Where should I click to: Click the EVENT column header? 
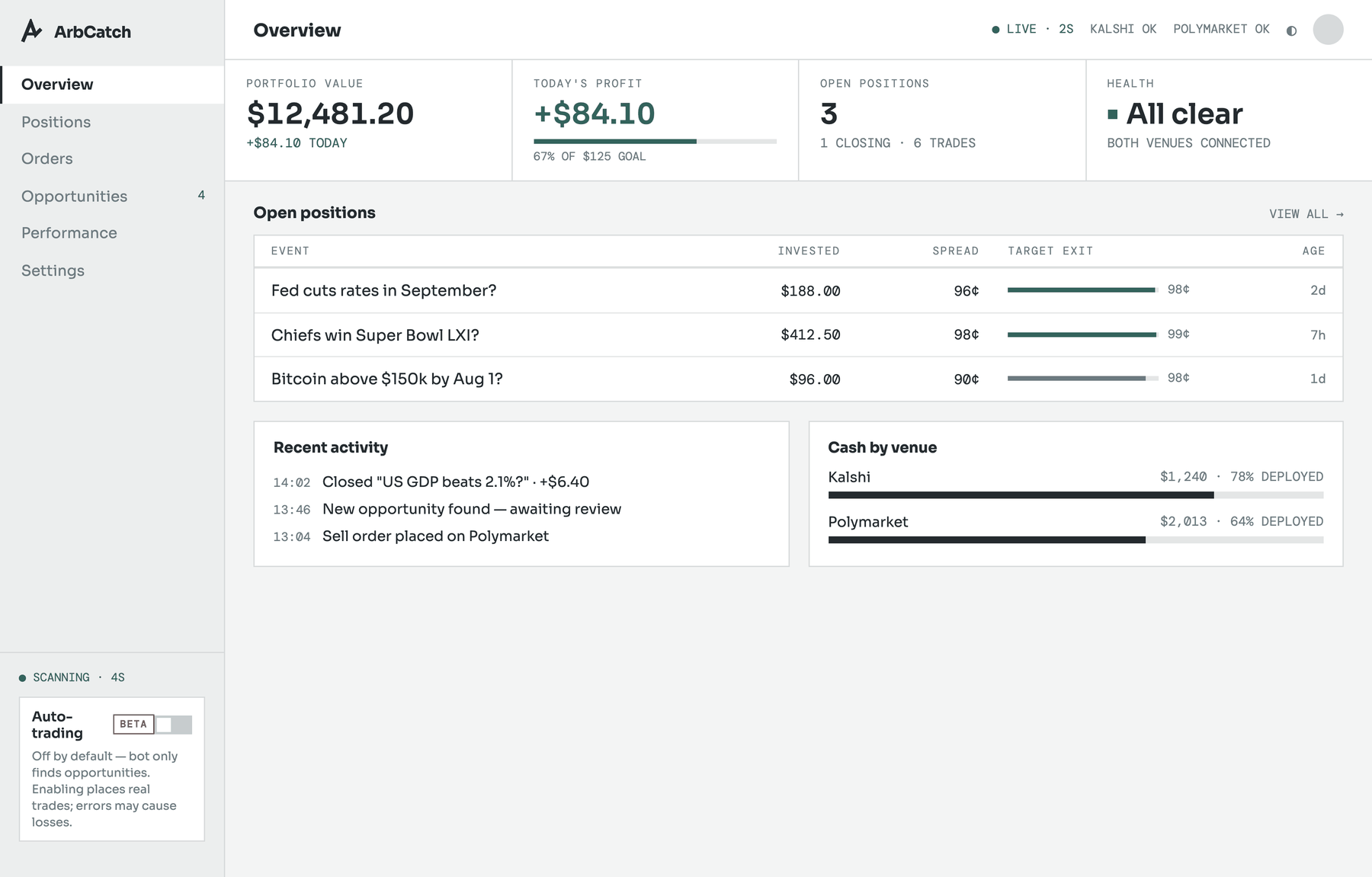coord(290,251)
